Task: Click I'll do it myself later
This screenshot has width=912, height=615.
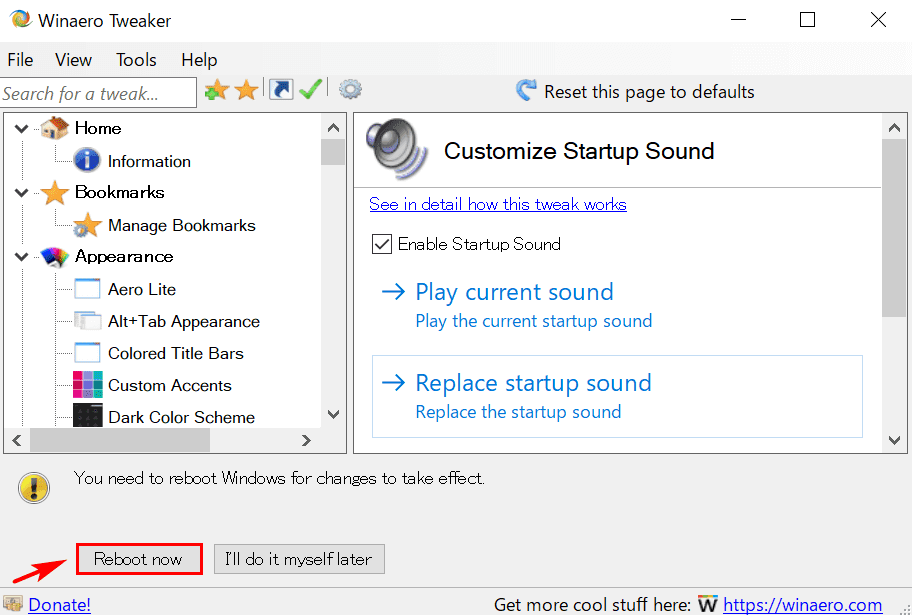Action: [x=299, y=559]
